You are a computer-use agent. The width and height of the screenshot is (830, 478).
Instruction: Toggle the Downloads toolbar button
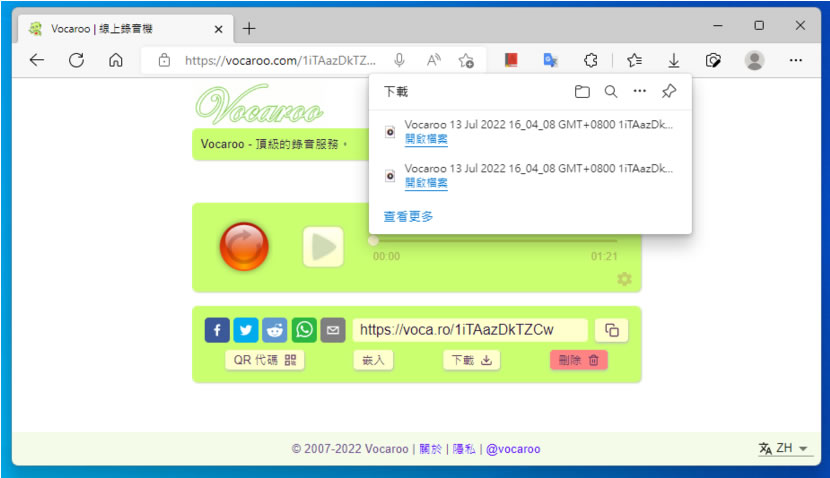[x=673, y=60]
